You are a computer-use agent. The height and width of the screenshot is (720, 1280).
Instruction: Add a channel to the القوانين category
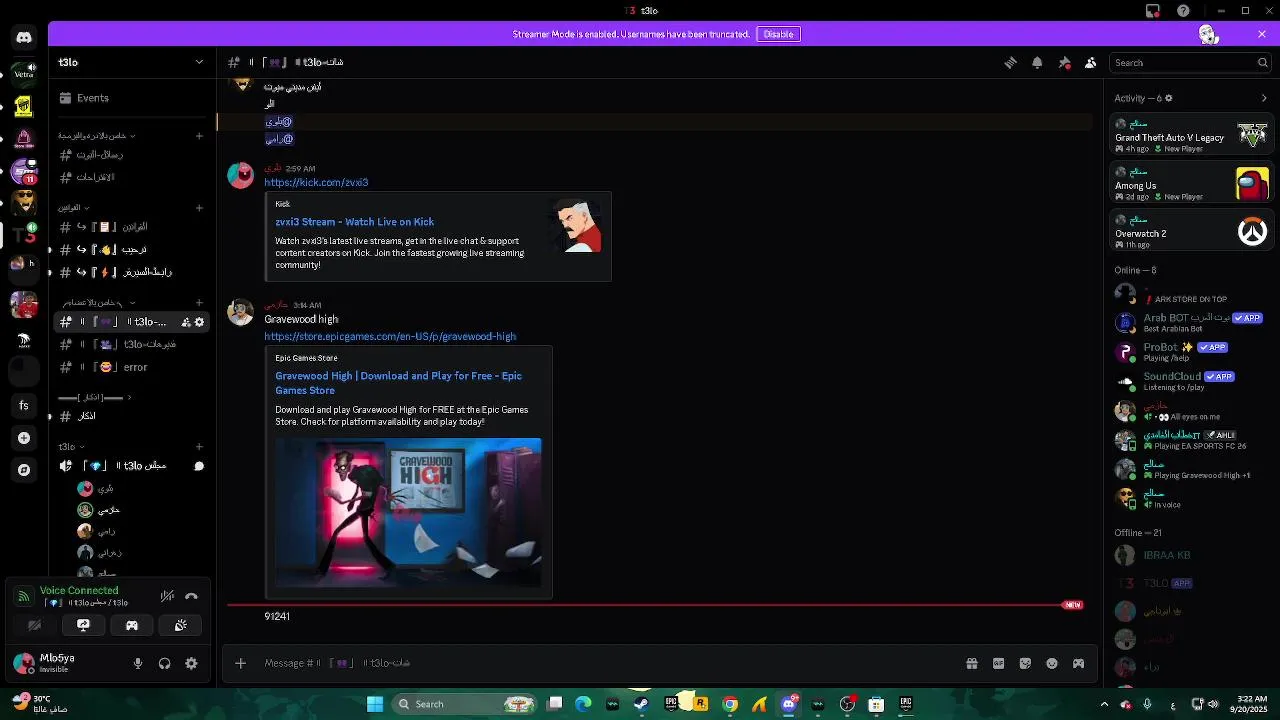coord(199,208)
